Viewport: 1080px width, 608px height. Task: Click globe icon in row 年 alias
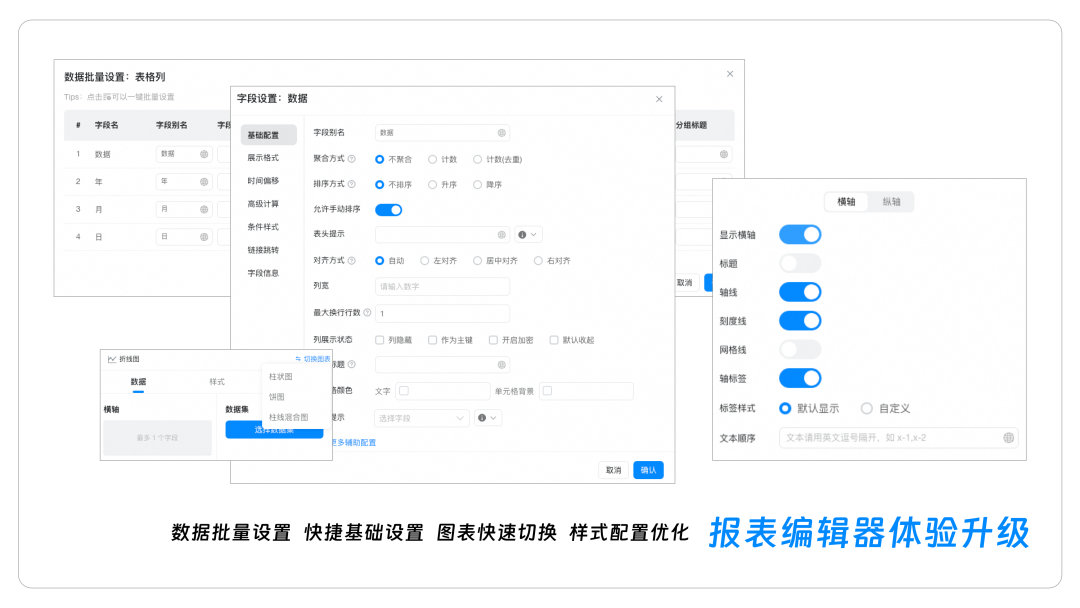[x=204, y=182]
